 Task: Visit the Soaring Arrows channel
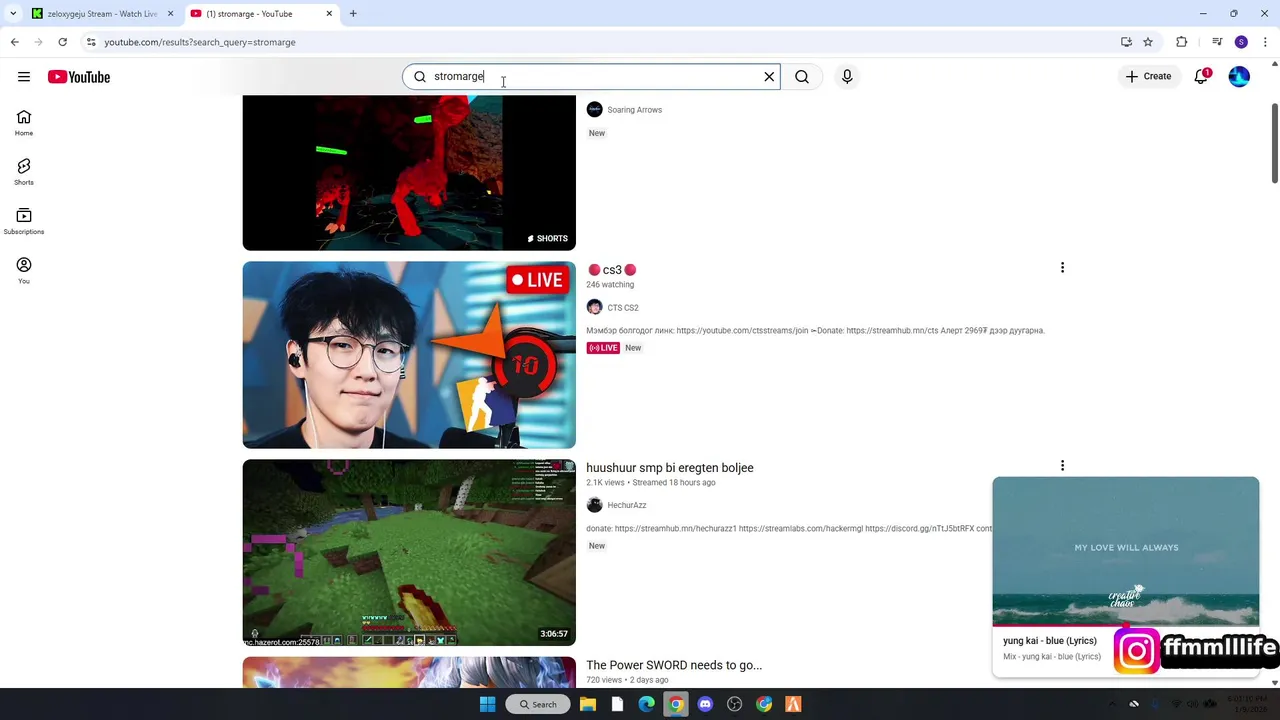tap(634, 110)
